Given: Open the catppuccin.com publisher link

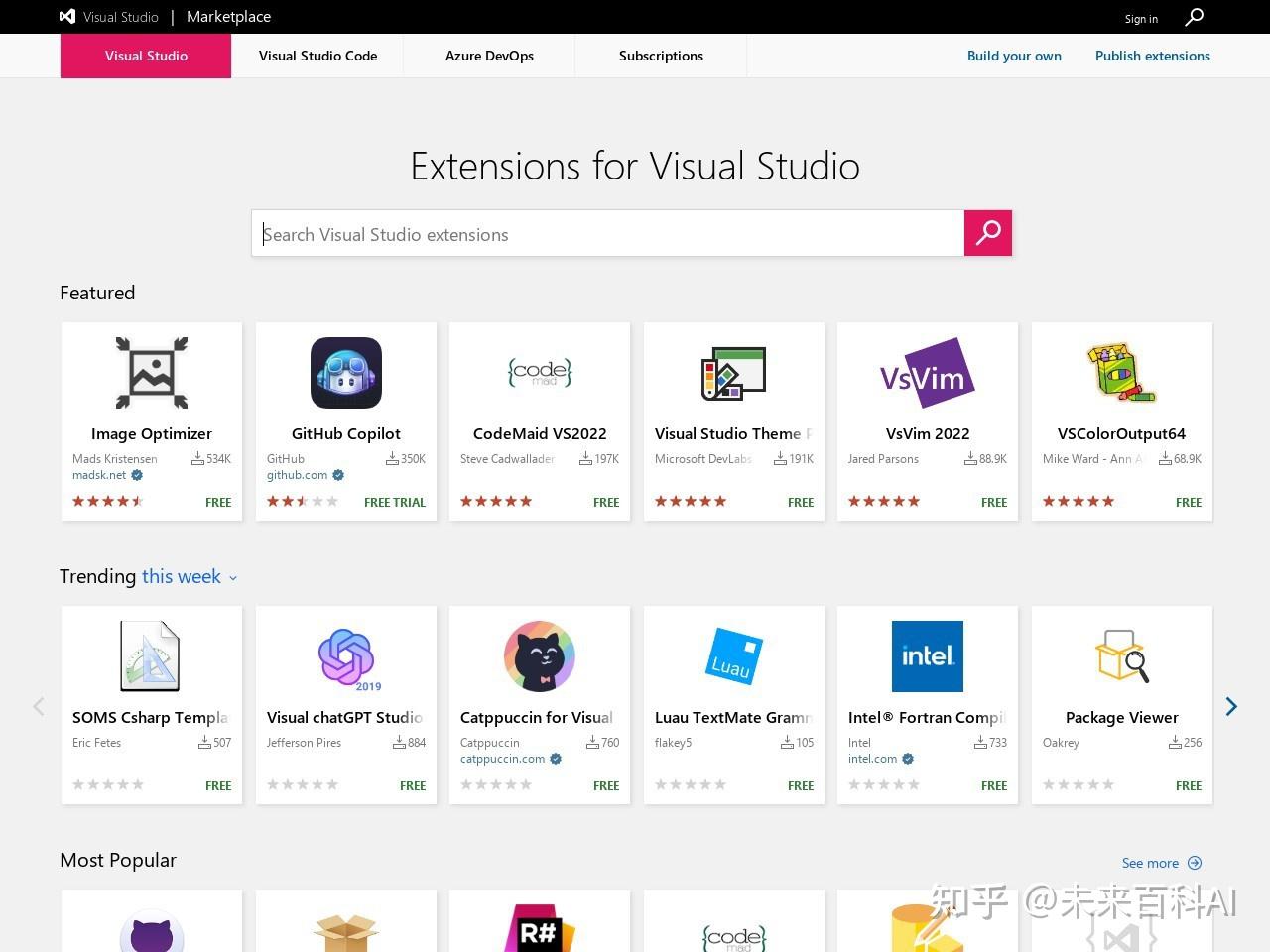Looking at the screenshot, I should (x=502, y=759).
